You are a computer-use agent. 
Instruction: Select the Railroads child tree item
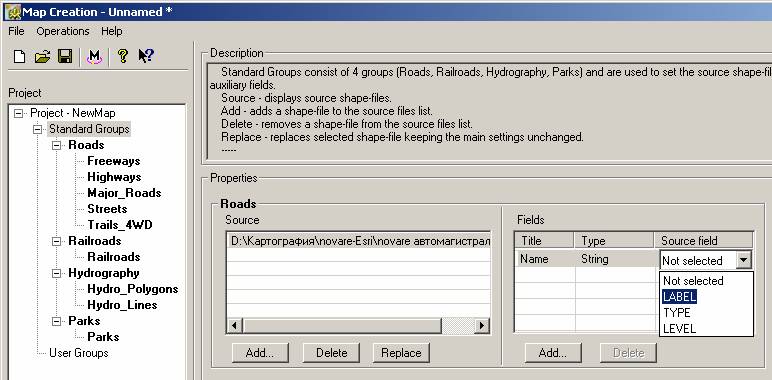click(x=114, y=257)
